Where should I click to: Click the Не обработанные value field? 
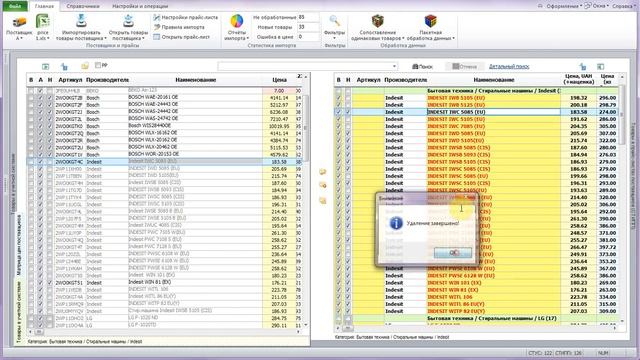[x=308, y=17]
